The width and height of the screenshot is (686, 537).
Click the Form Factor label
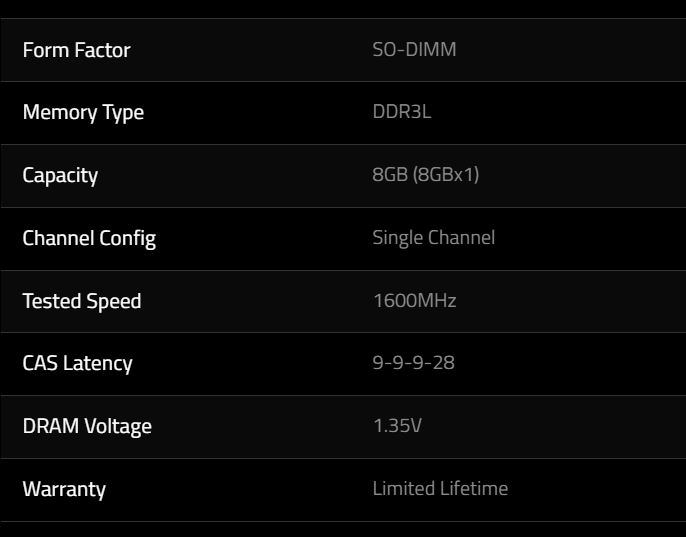pos(77,50)
